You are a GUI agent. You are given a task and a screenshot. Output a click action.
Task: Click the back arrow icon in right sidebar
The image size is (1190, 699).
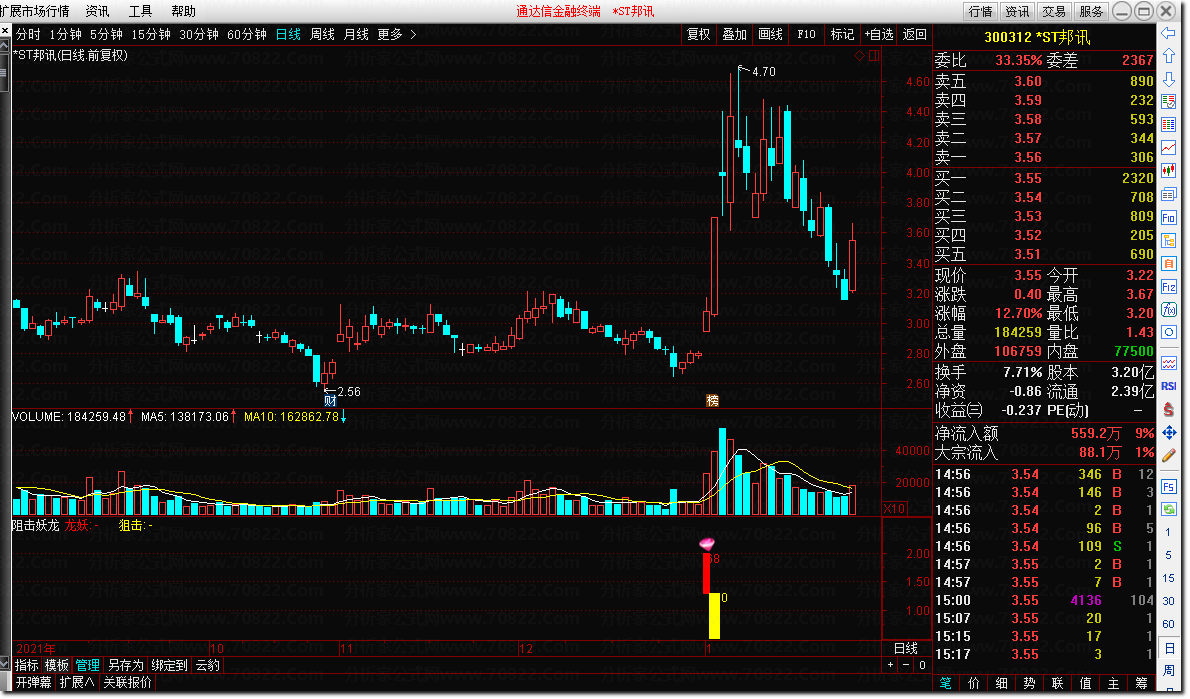click(x=1169, y=33)
